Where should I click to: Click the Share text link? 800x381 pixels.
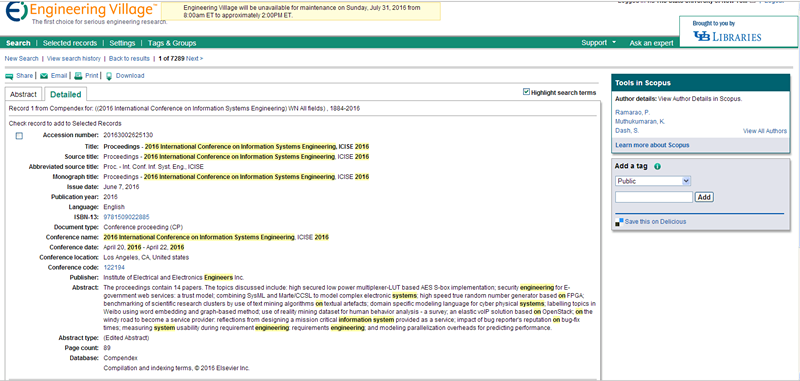24,76
